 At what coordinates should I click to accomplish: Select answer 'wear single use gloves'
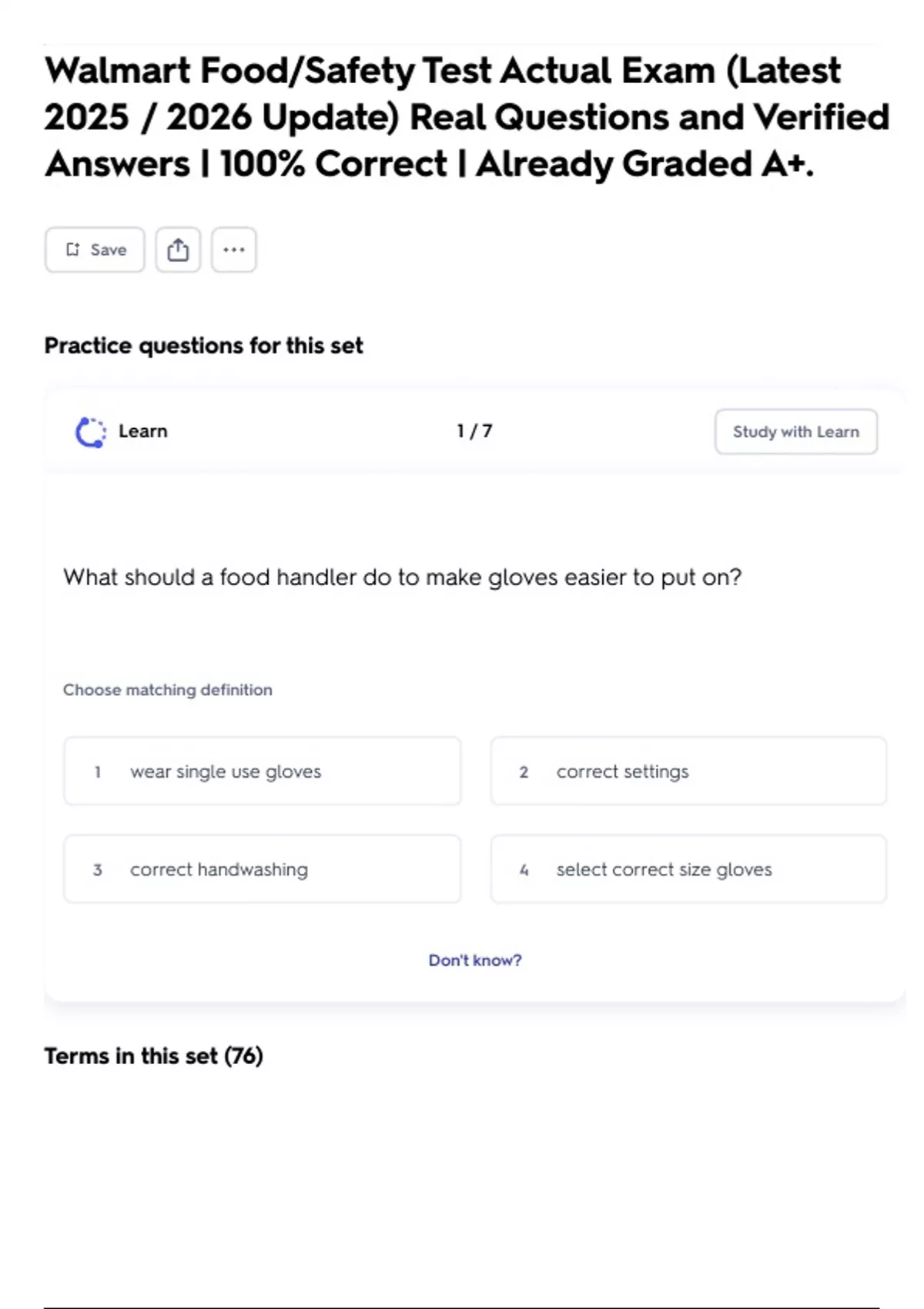coord(262,772)
